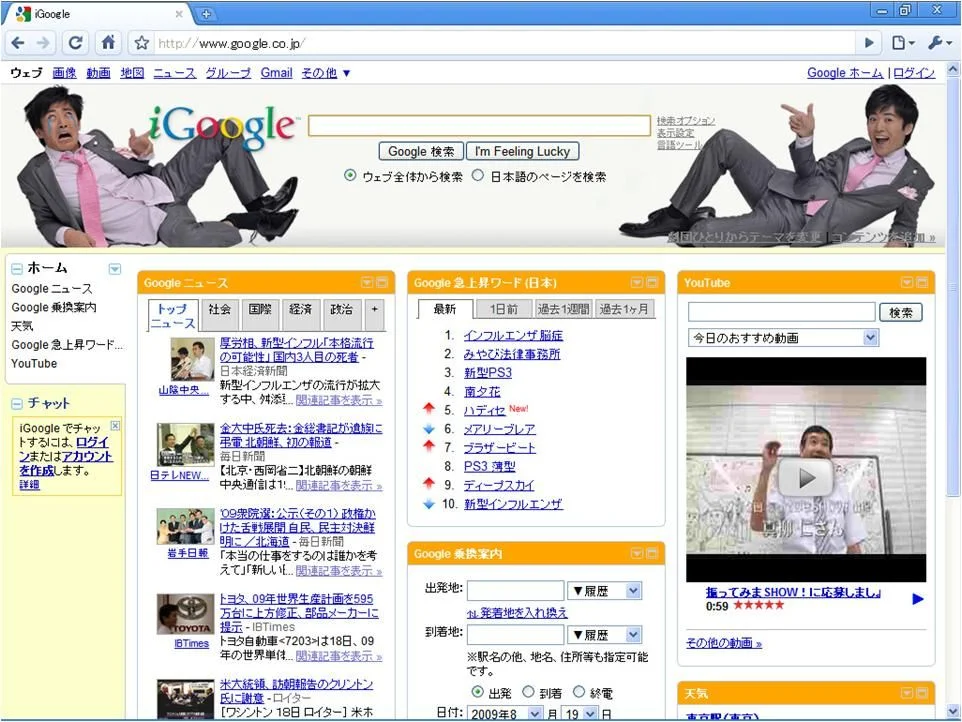Open the 2009年8 year-month dropdown
Image resolution: width=962 pixels, height=722 pixels.
click(505, 714)
